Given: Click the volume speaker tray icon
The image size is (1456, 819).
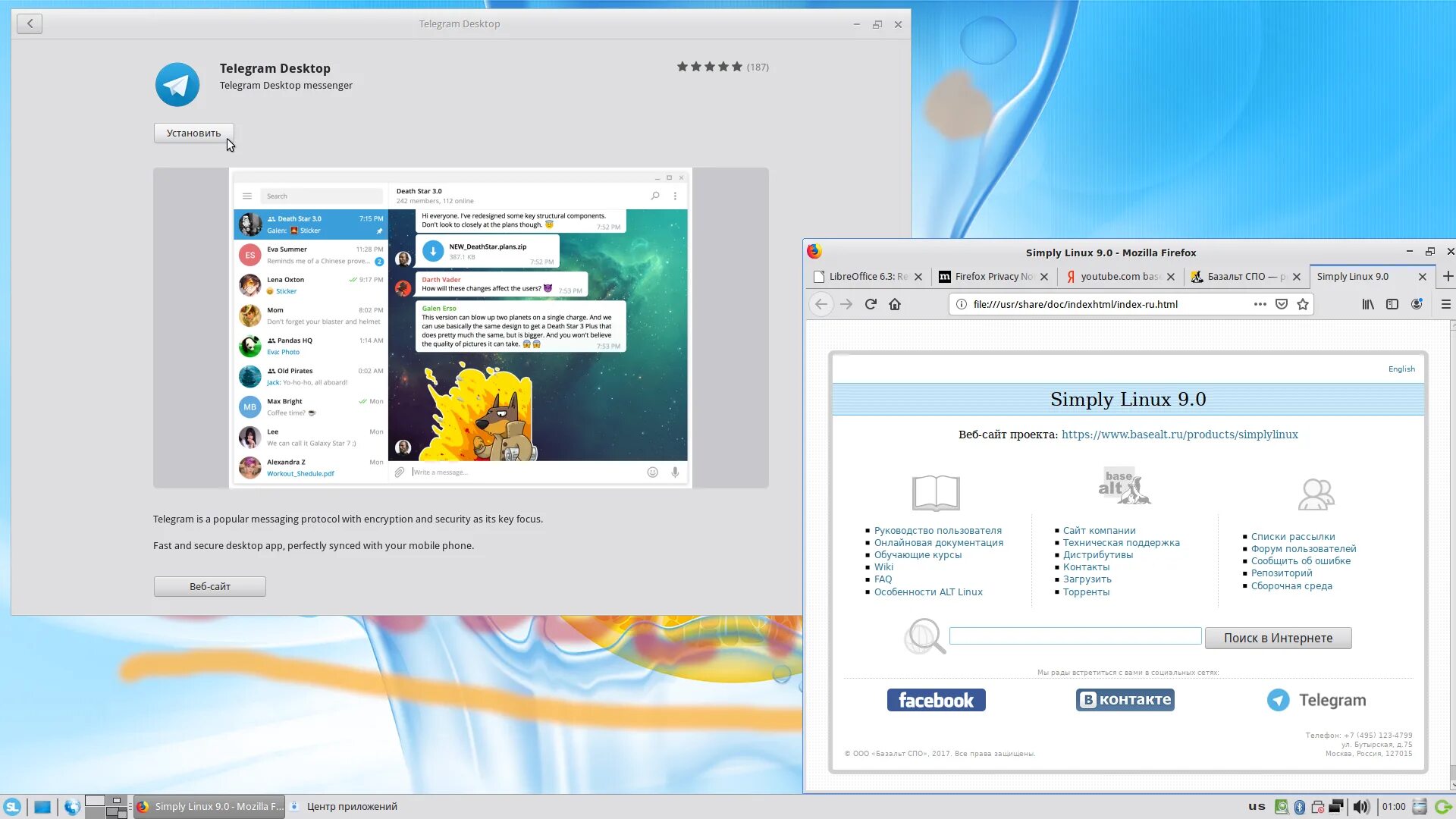Looking at the screenshot, I should tap(1361, 806).
